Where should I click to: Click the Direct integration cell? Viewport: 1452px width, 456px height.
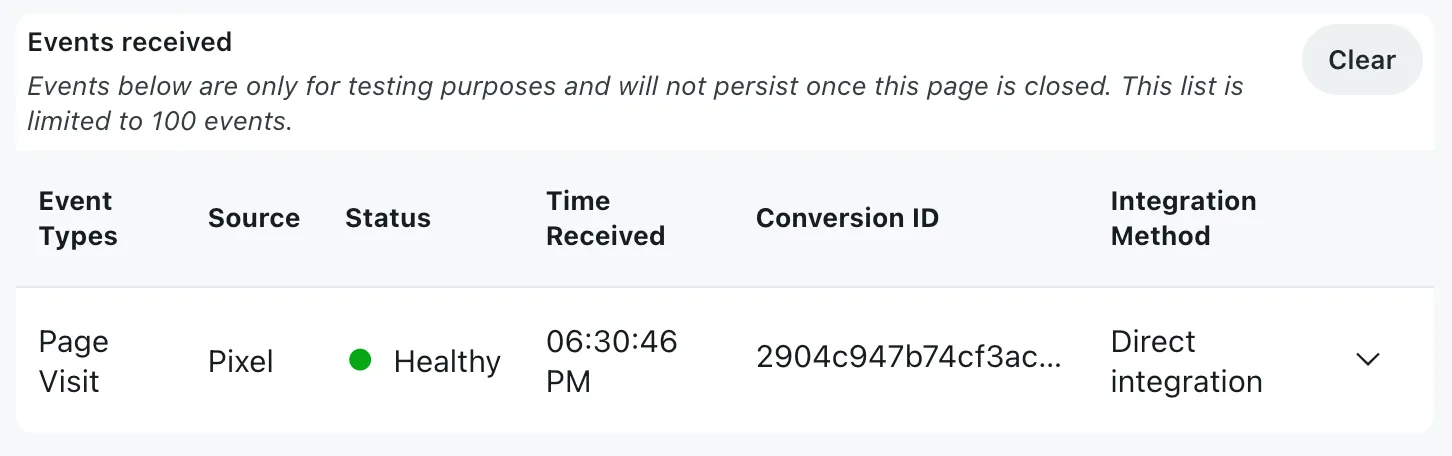click(x=1186, y=361)
